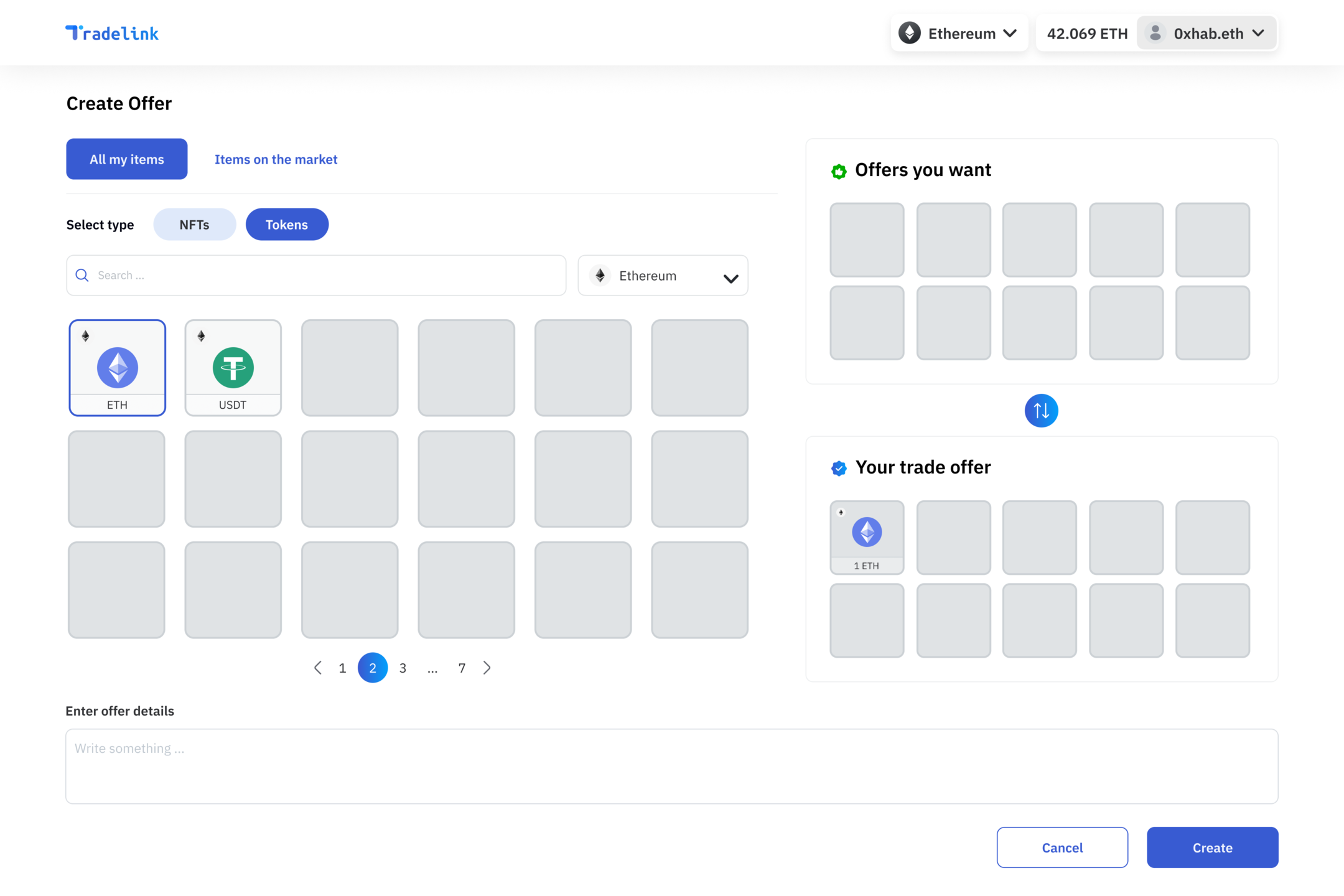Click the Tradelink logo
This screenshot has height=896, width=1344.
click(x=112, y=33)
